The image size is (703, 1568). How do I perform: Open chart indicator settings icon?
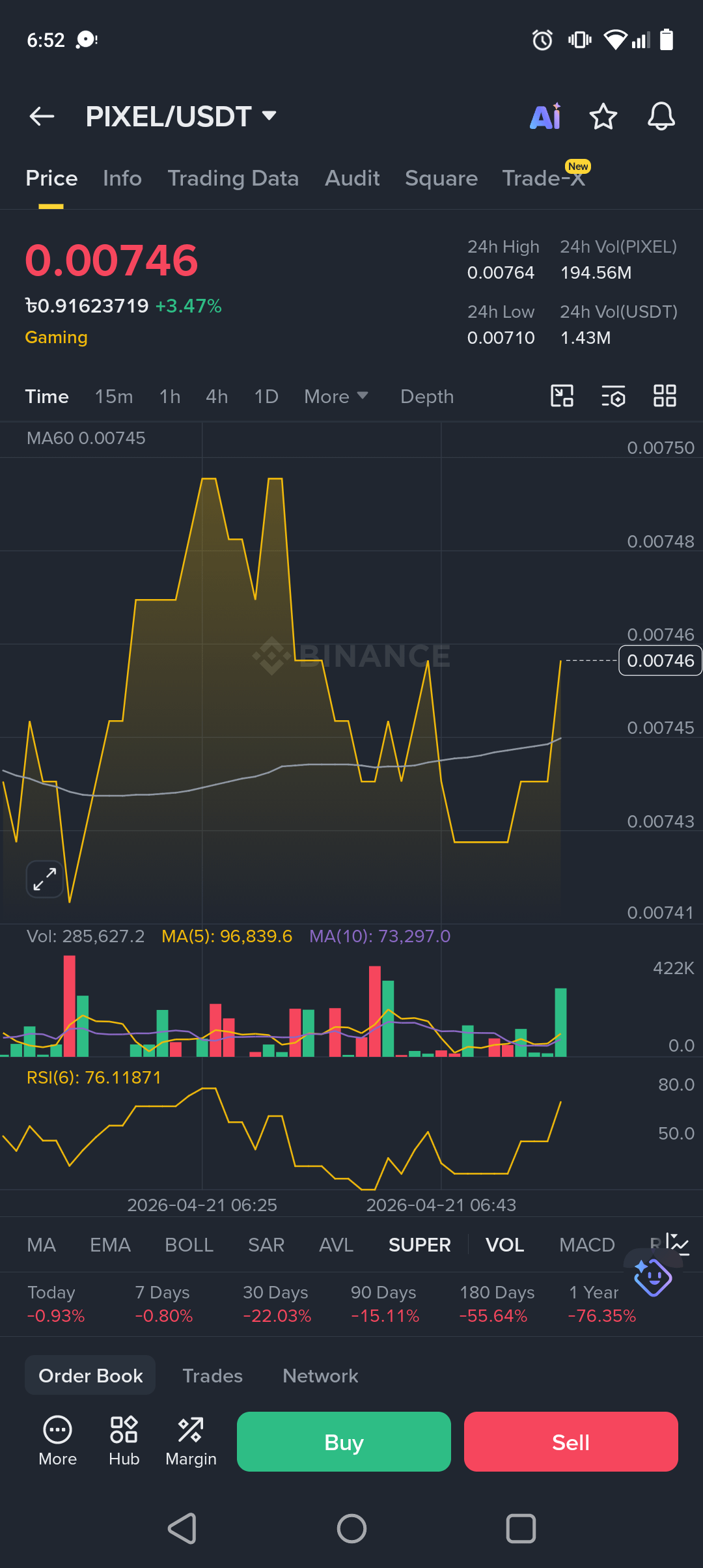pos(613,396)
